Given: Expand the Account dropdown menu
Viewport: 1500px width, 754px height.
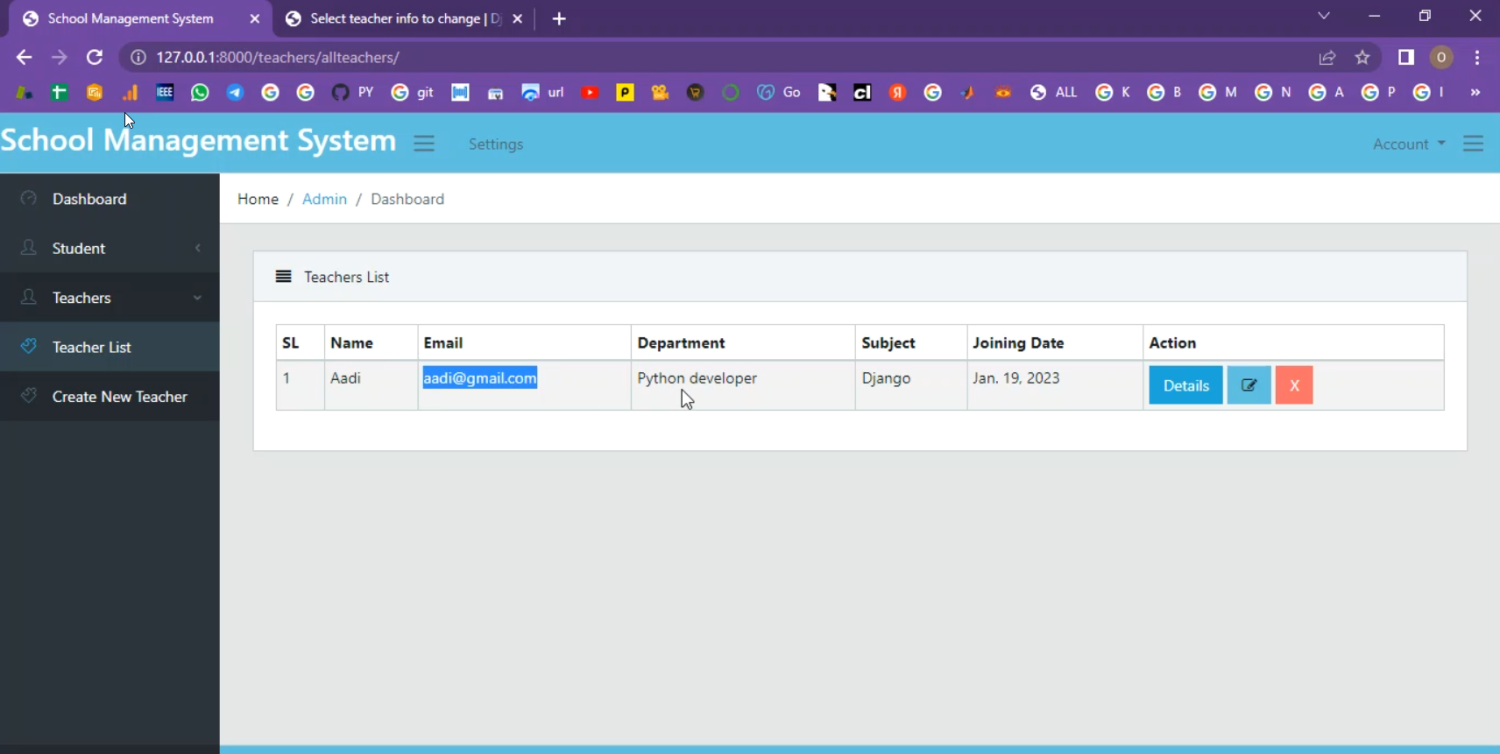Looking at the screenshot, I should click(1408, 144).
